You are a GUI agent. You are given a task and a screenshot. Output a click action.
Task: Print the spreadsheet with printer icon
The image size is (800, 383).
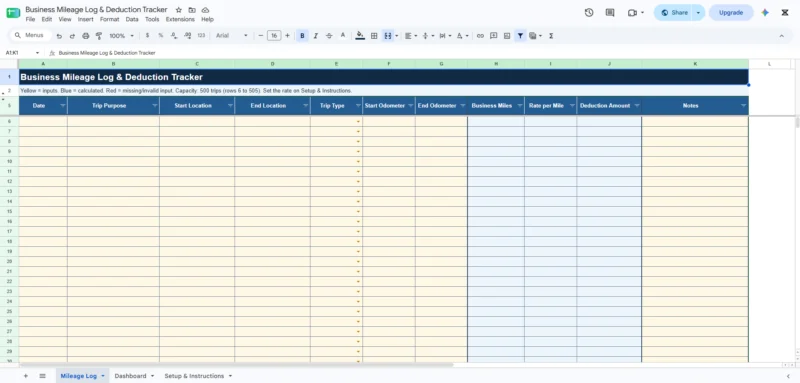point(86,36)
